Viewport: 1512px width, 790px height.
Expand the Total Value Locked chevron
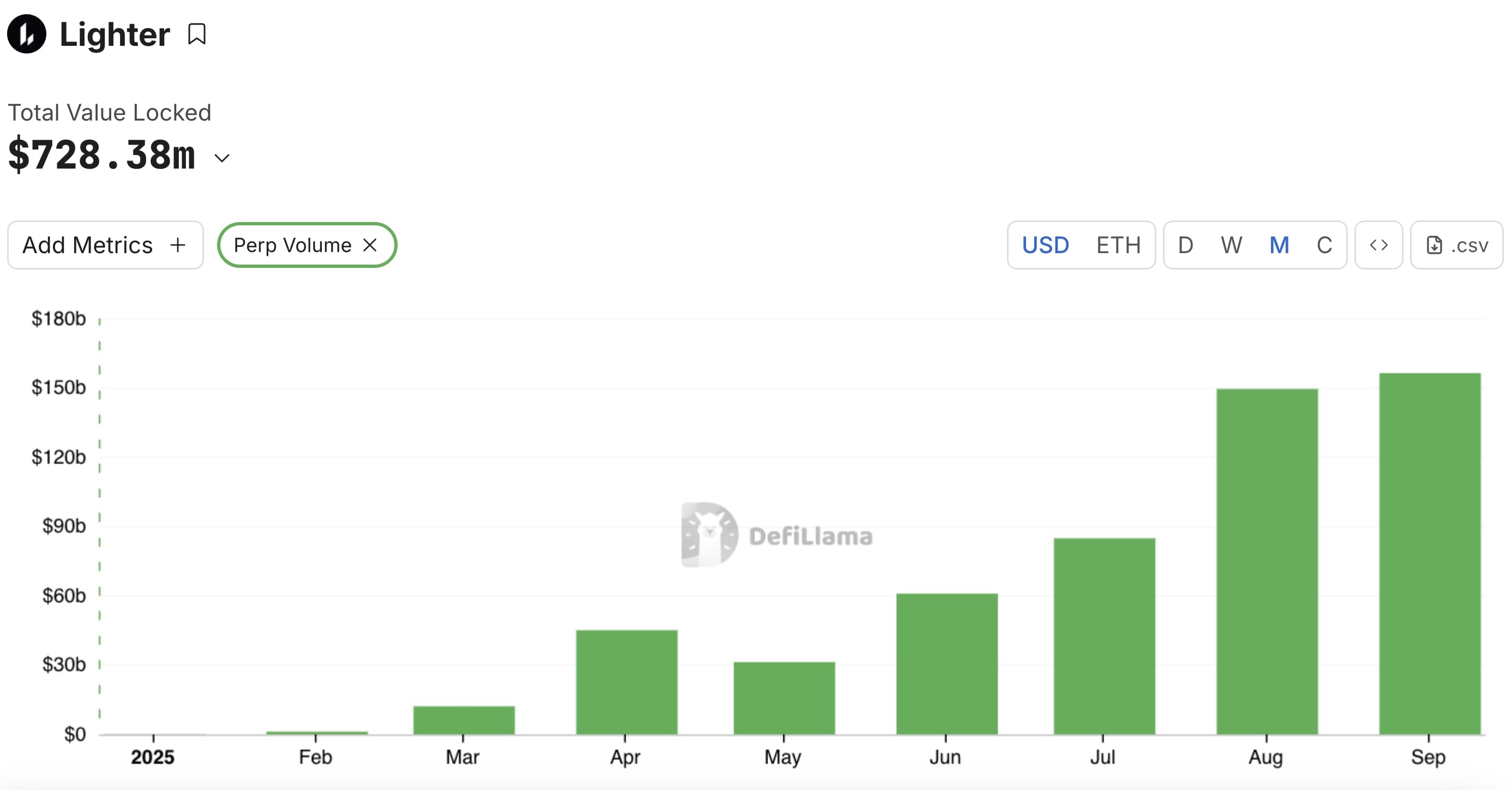(222, 158)
